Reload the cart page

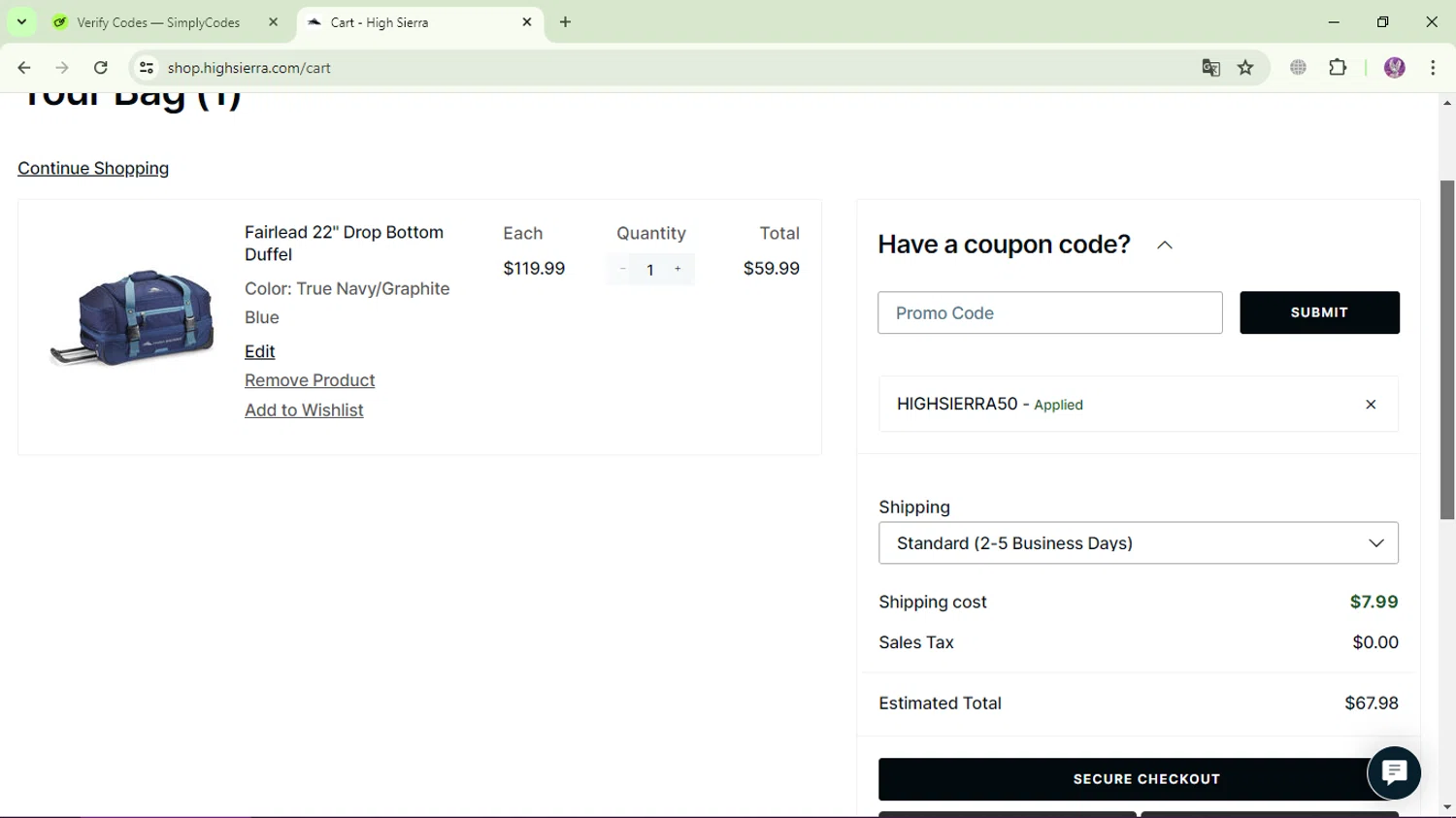click(101, 68)
